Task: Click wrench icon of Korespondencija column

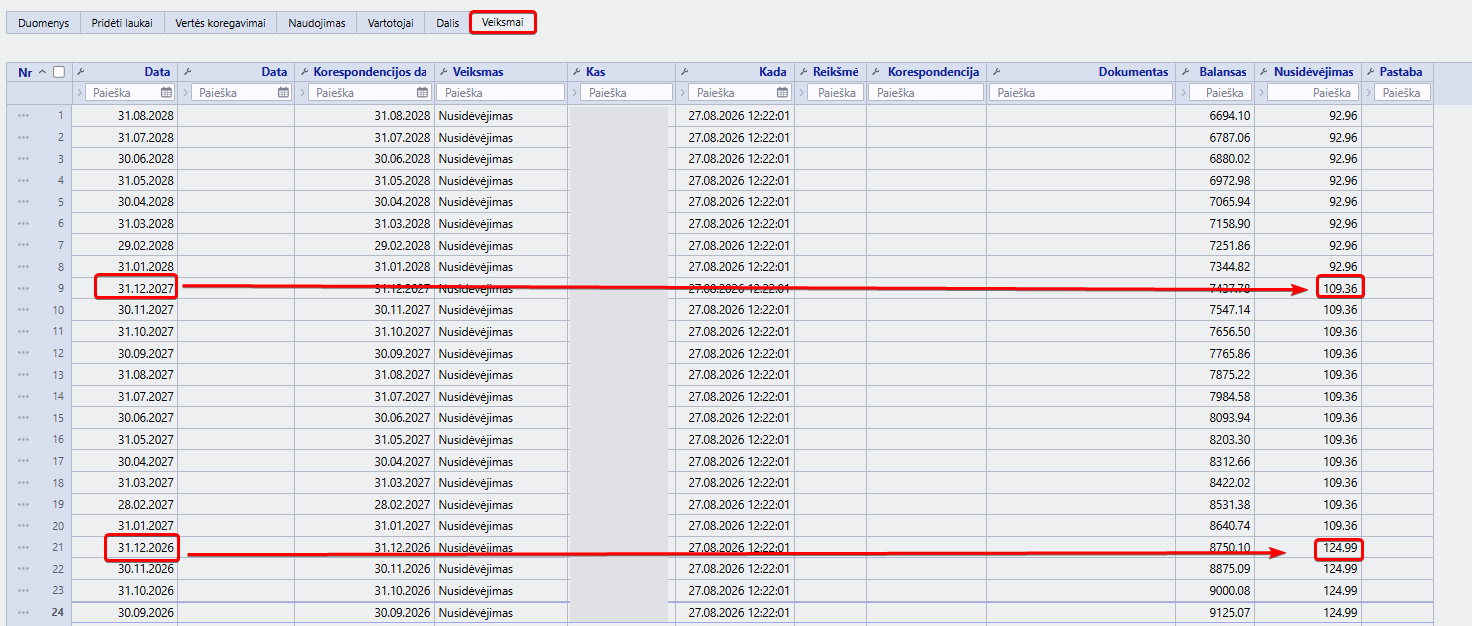Action: coord(876,72)
